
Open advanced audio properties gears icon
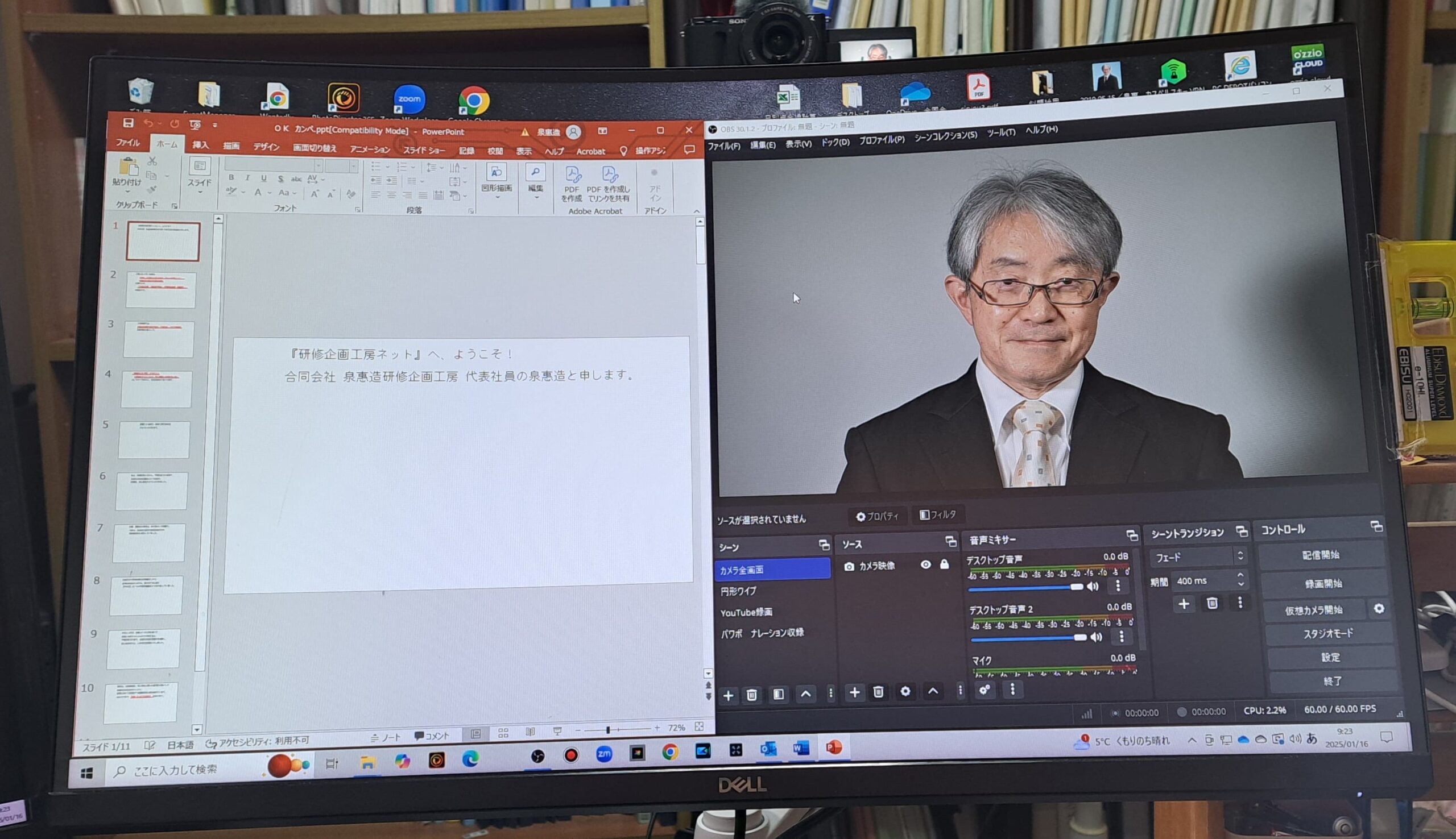click(985, 690)
